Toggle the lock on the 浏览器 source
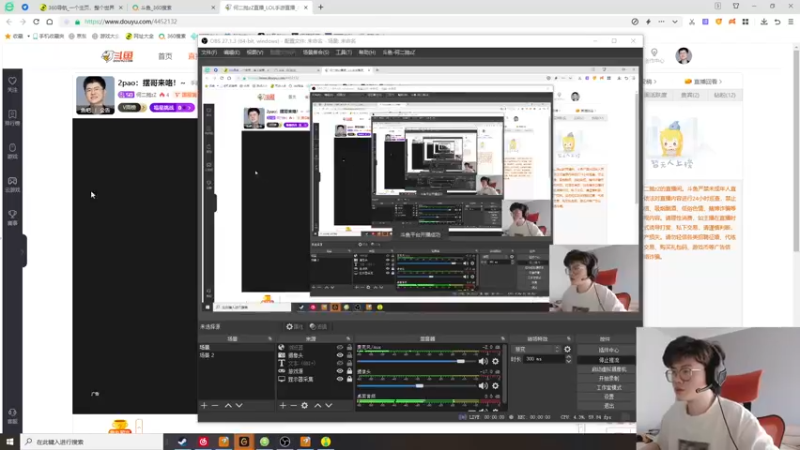The width and height of the screenshot is (800, 450). [349, 347]
